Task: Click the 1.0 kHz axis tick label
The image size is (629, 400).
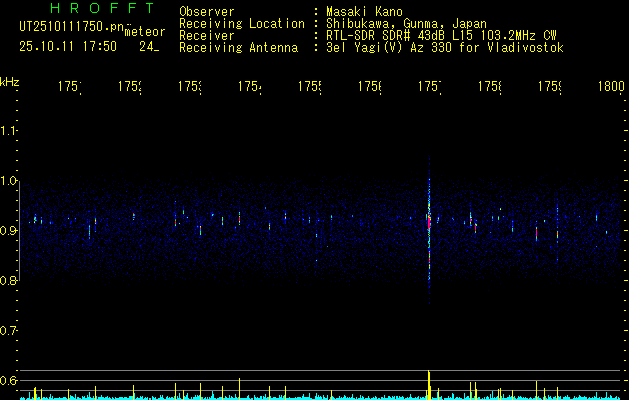Action: pyautogui.click(x=8, y=181)
